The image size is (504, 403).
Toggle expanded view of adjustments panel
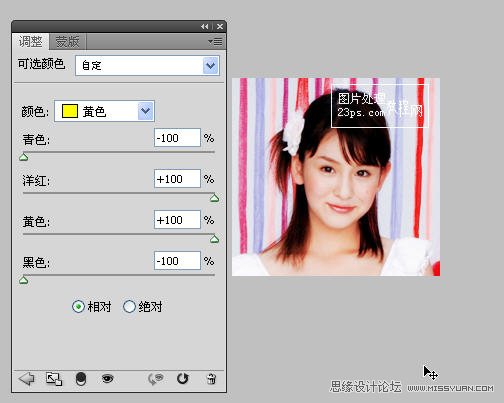pyautogui.click(x=54, y=379)
